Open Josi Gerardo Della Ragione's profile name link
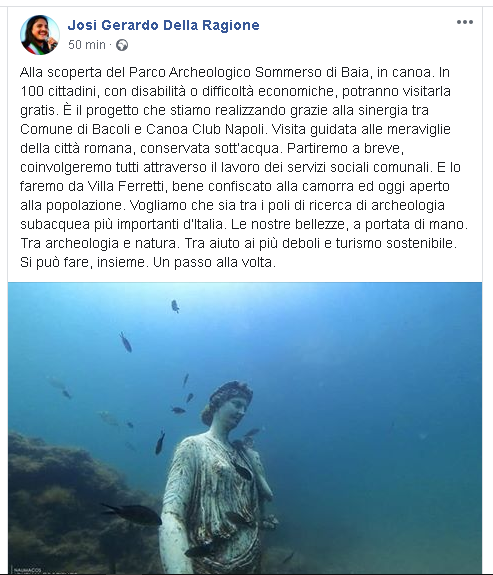This screenshot has width=493, height=575. pyautogui.click(x=164, y=25)
